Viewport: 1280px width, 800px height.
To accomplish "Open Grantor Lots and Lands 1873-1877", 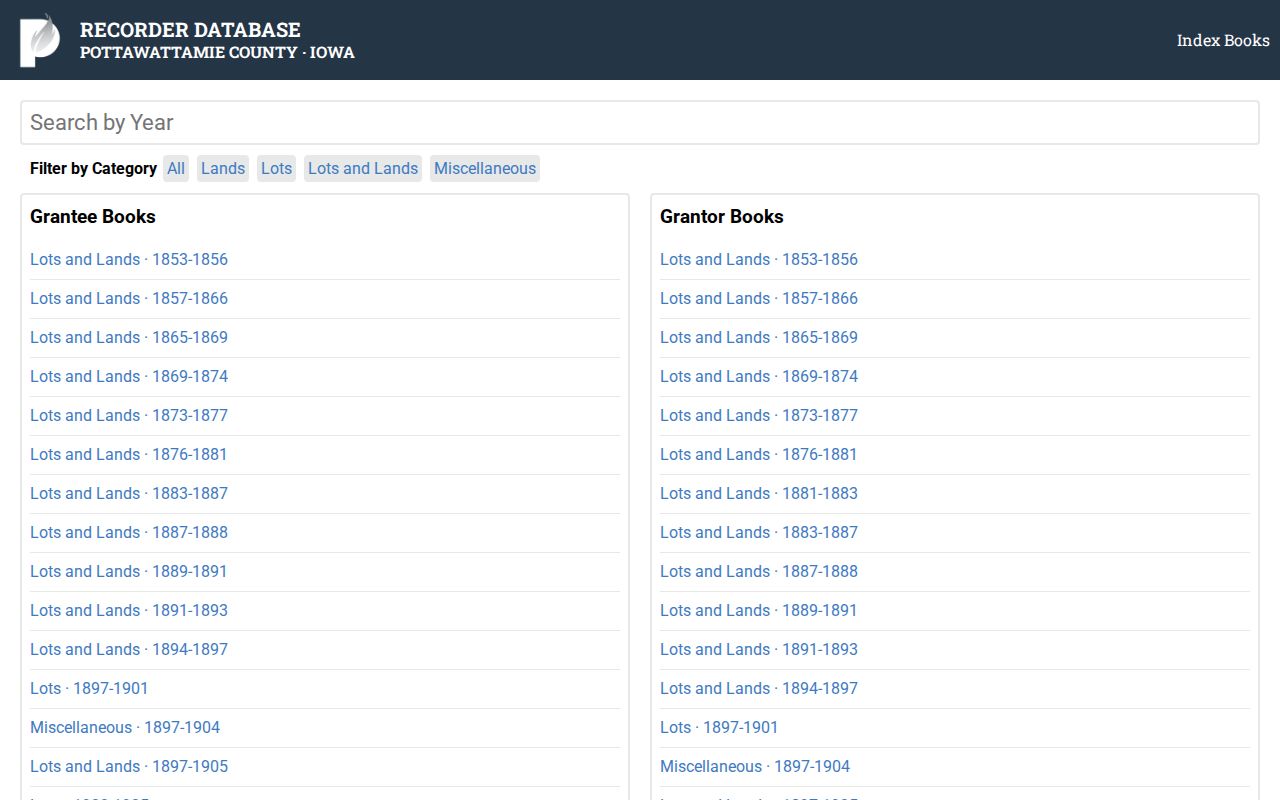I will [759, 415].
